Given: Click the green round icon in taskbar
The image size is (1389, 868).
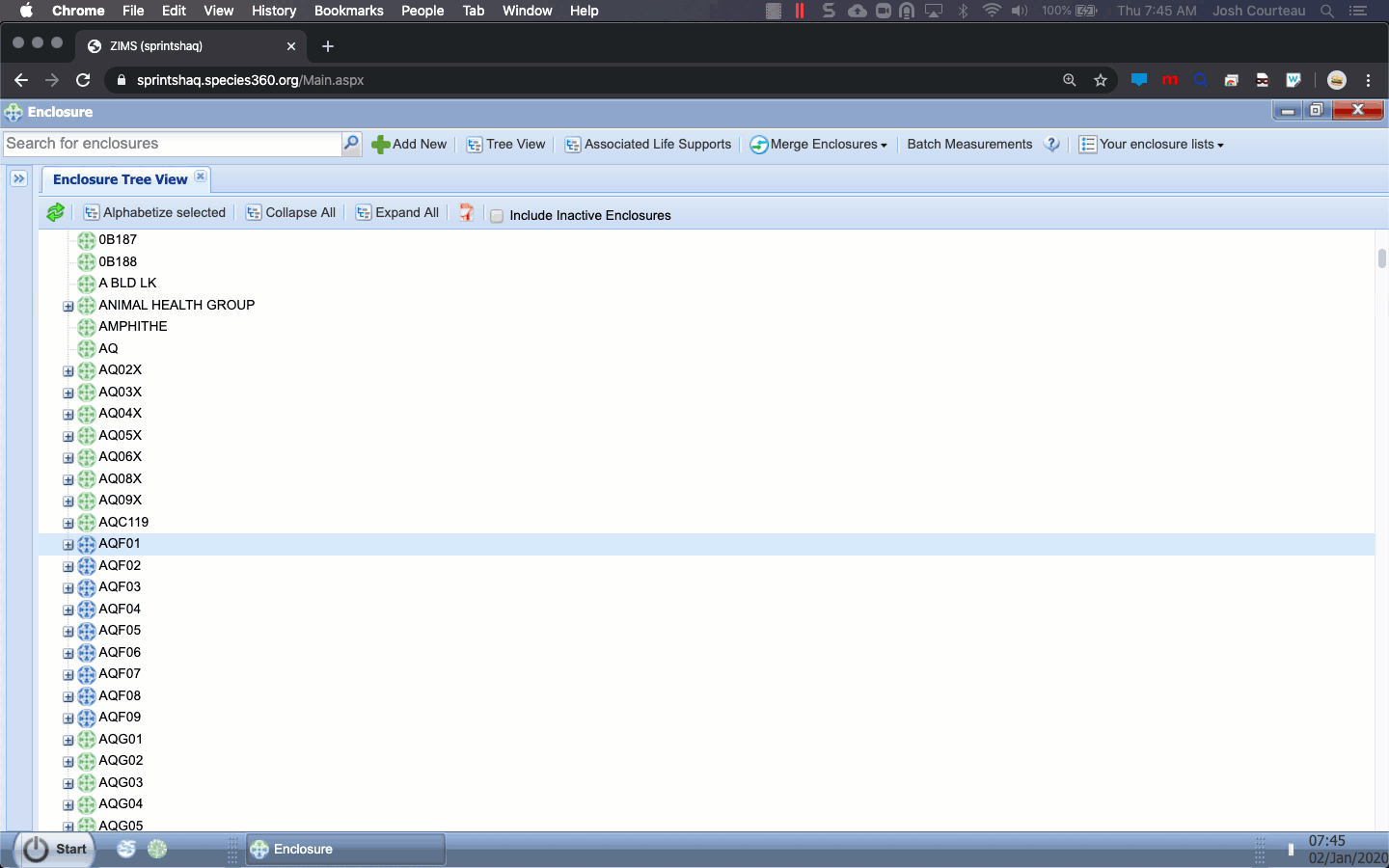Looking at the screenshot, I should (x=157, y=849).
